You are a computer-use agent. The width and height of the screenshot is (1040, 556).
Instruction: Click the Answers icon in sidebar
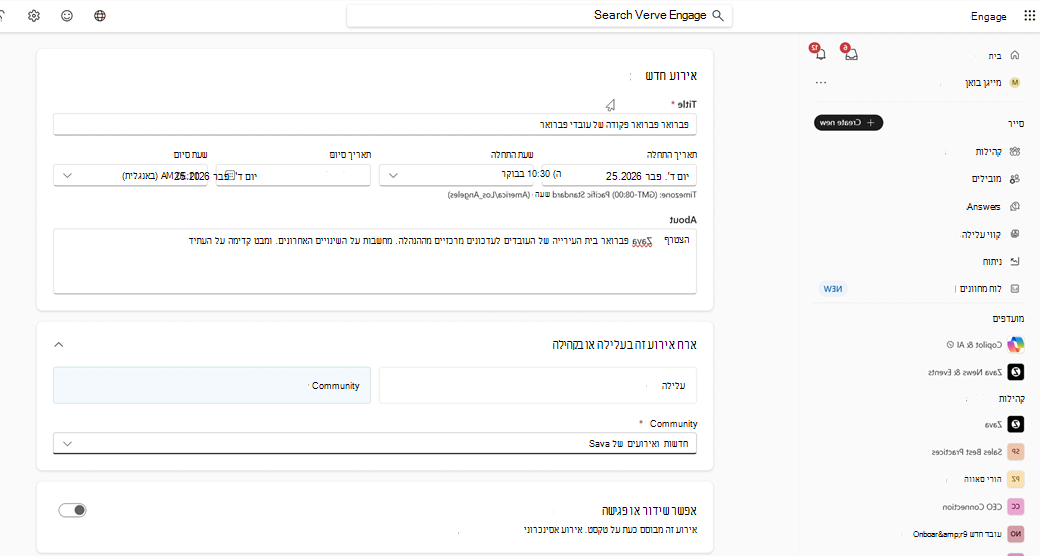coord(1015,206)
